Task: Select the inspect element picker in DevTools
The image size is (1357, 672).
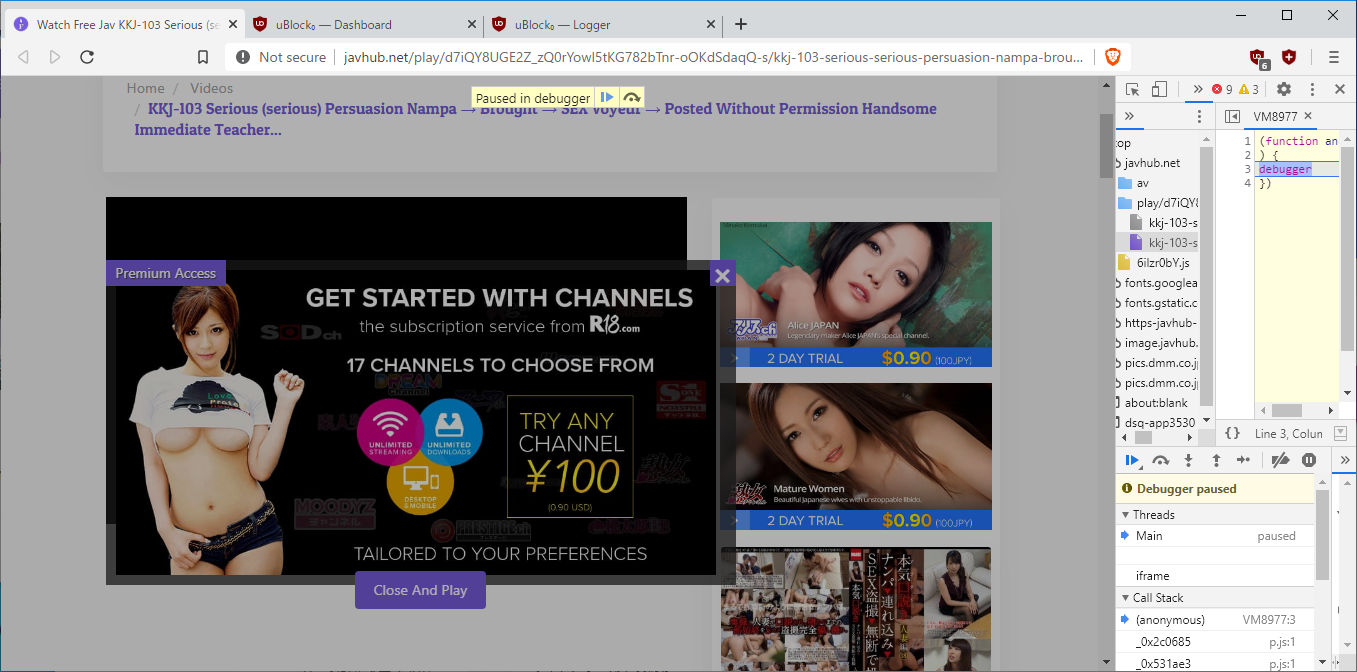Action: click(x=1133, y=89)
